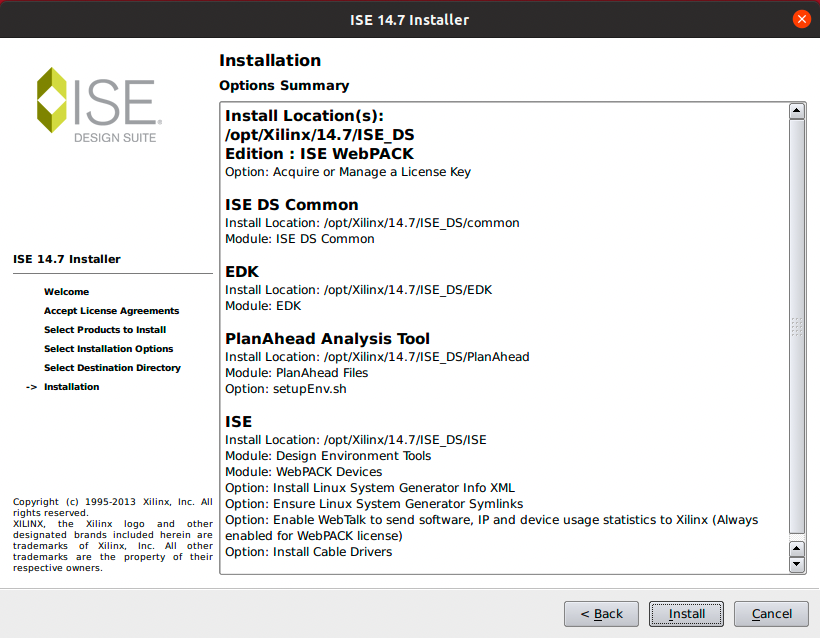Click the ISE_DS/common install location line
The image size is (820, 638).
click(x=372, y=223)
